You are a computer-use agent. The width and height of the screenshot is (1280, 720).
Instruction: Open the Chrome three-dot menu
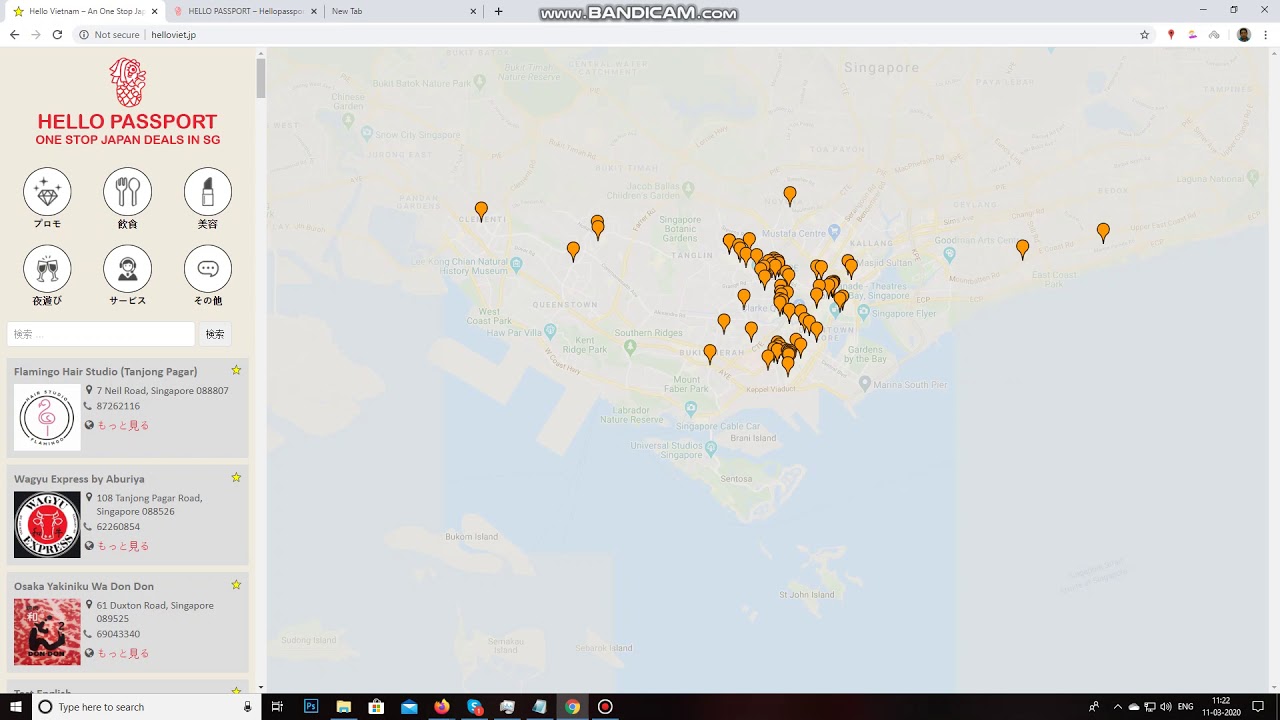[x=1266, y=35]
